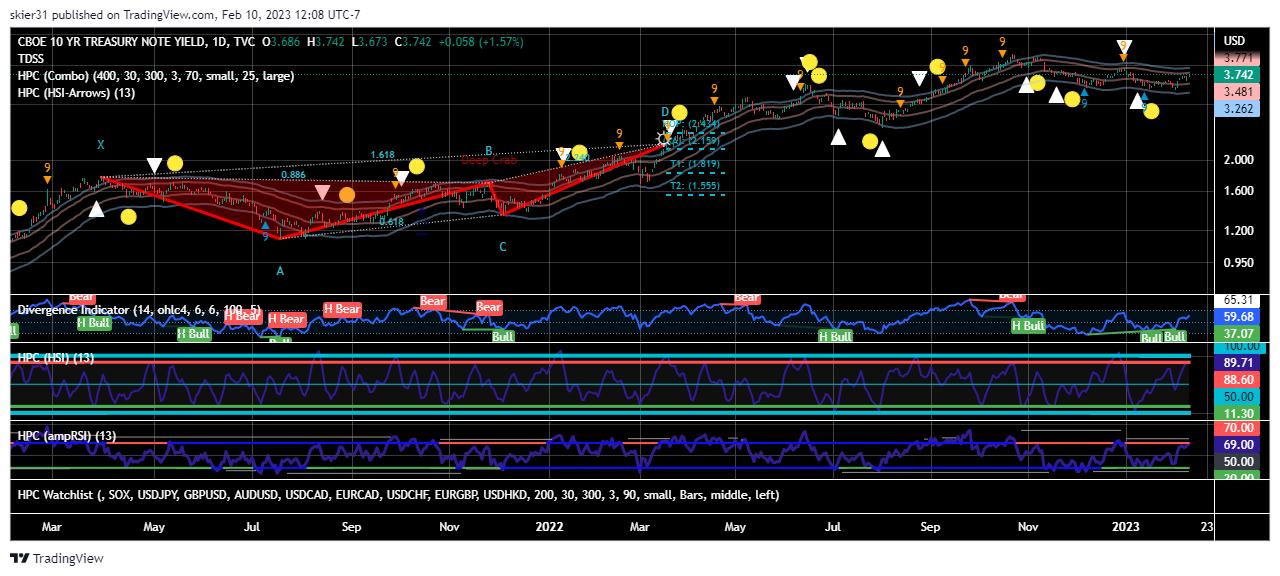Click the harmonic point X label
The image size is (1280, 576).
(101, 145)
